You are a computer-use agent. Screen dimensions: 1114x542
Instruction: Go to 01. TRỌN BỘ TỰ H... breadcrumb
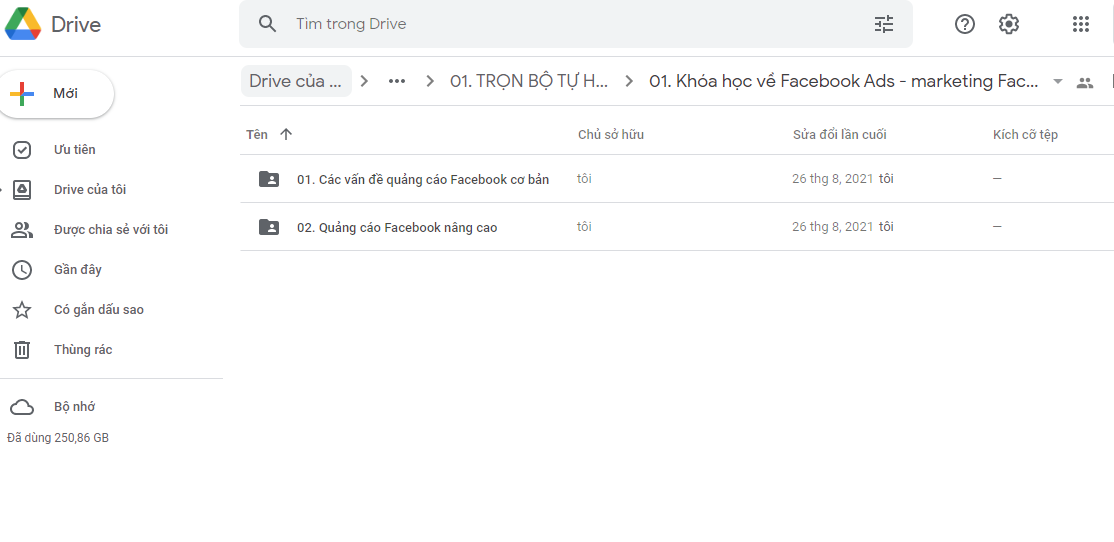[x=529, y=81]
